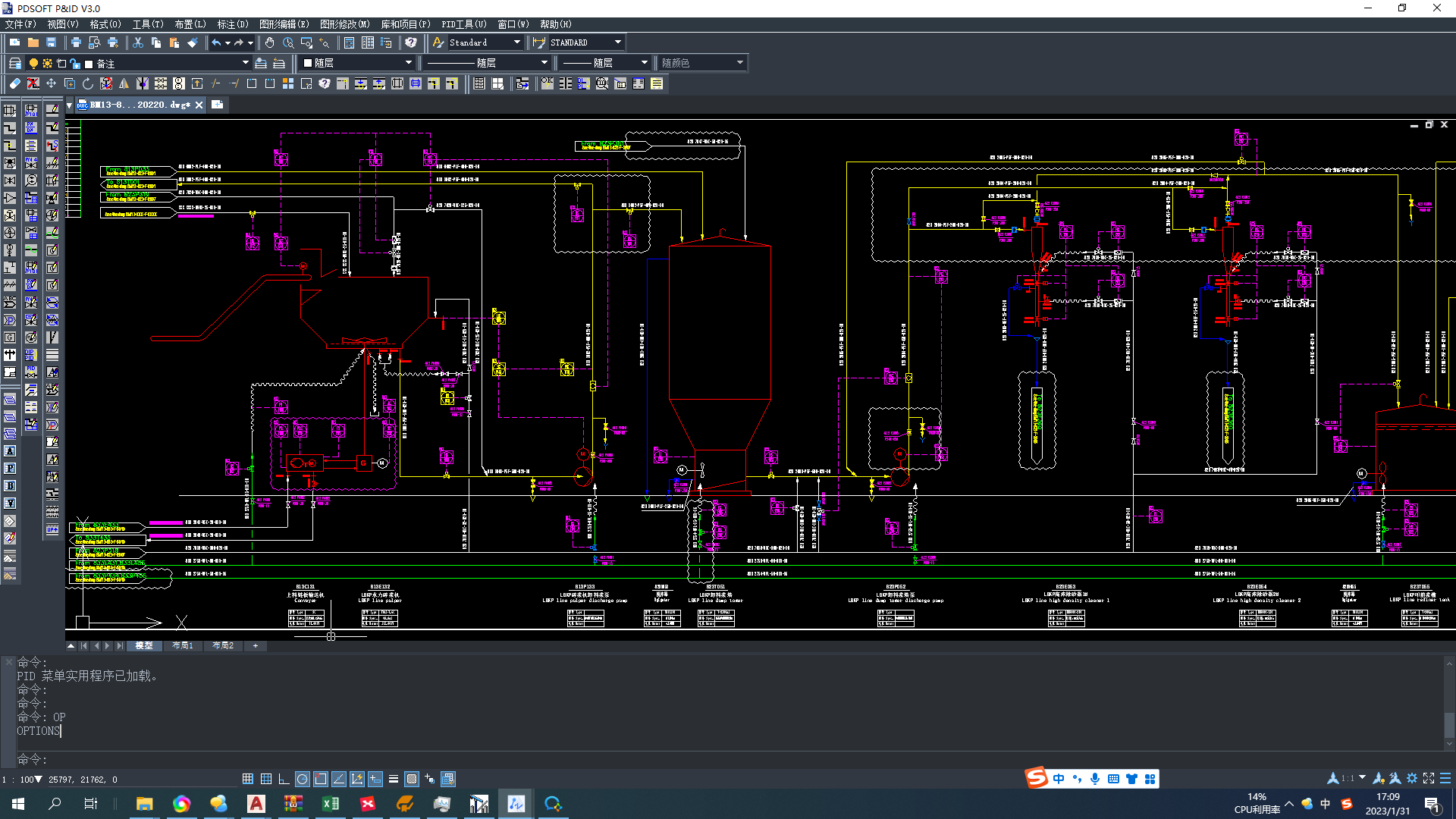
Task: Jump to first layout tab arrow
Action: pyautogui.click(x=84, y=645)
